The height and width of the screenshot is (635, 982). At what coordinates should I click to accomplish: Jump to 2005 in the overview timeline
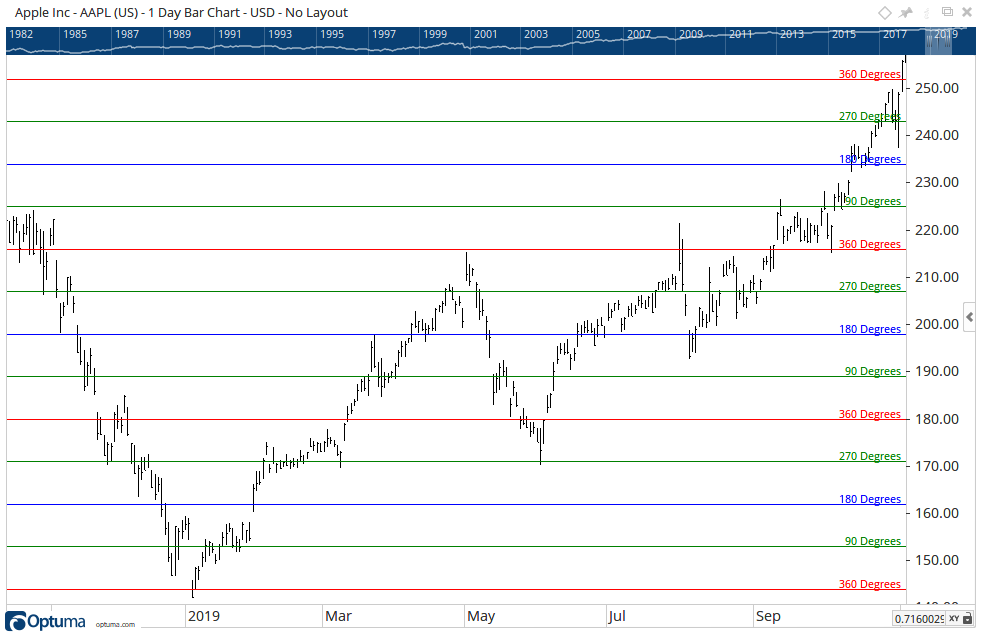click(x=588, y=34)
